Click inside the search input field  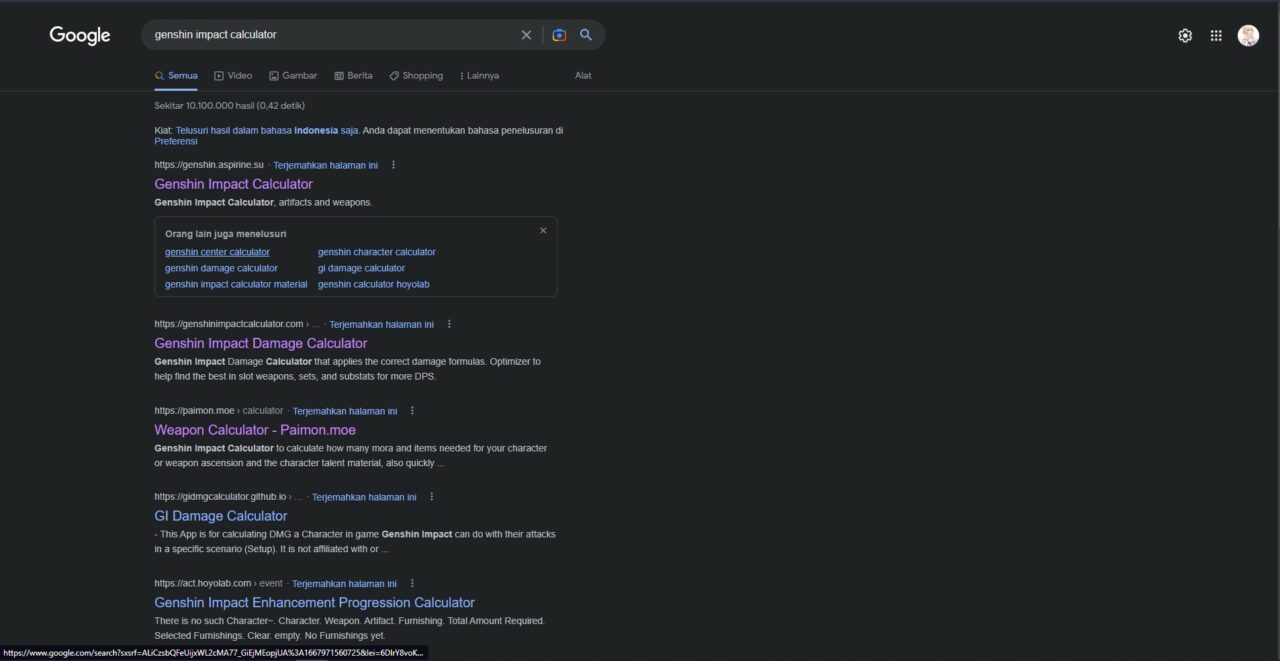click(330, 34)
